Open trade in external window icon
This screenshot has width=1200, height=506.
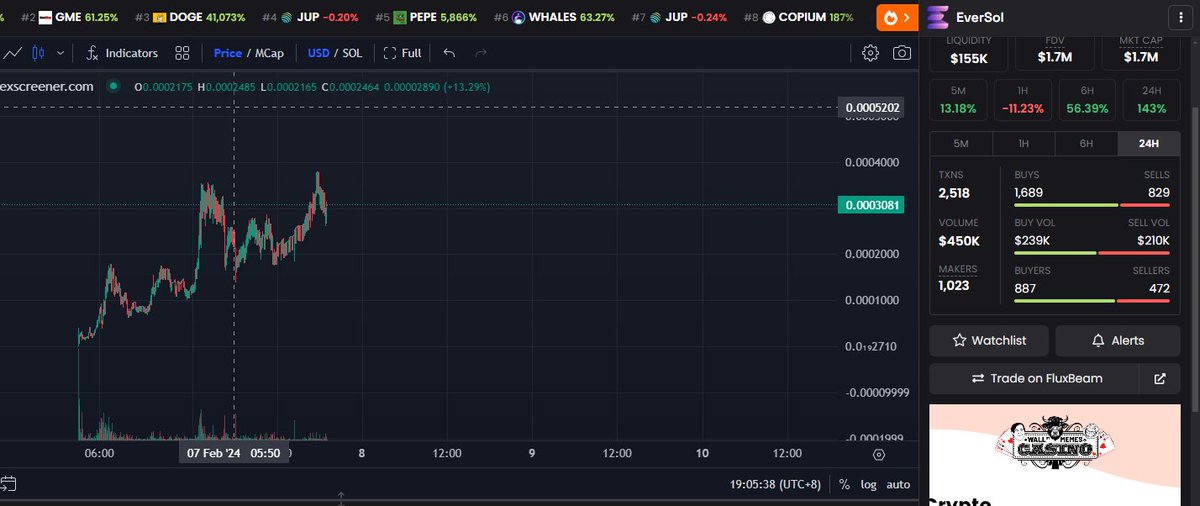[1160, 379]
